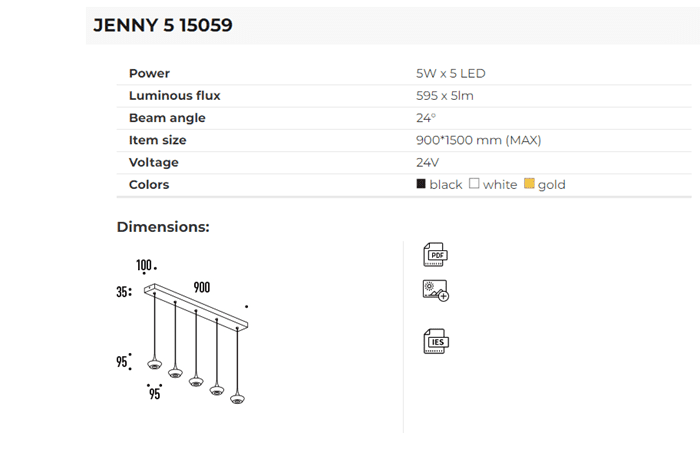Select the black color swatch

[421, 184]
